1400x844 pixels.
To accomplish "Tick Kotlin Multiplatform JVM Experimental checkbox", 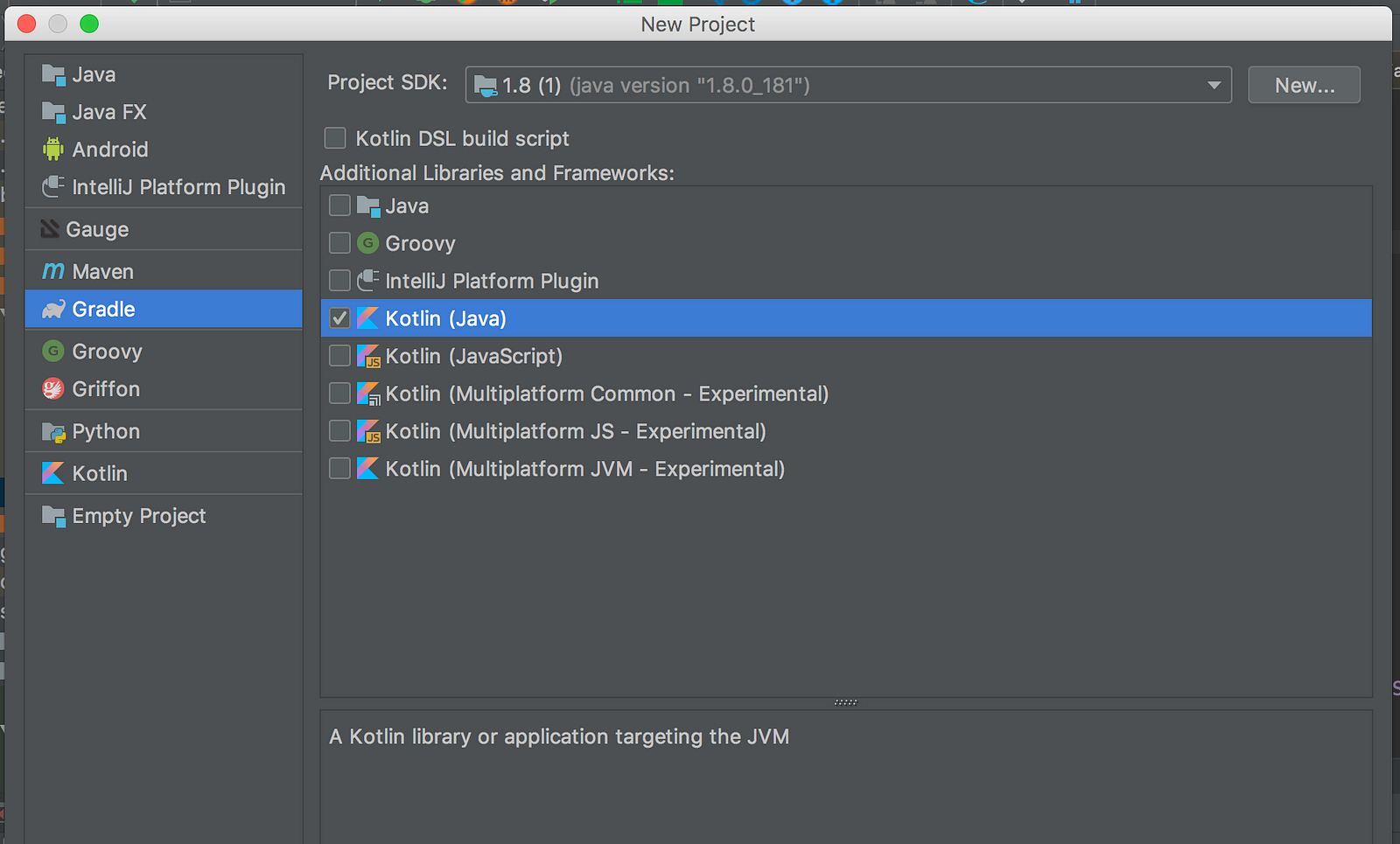I will pos(339,469).
